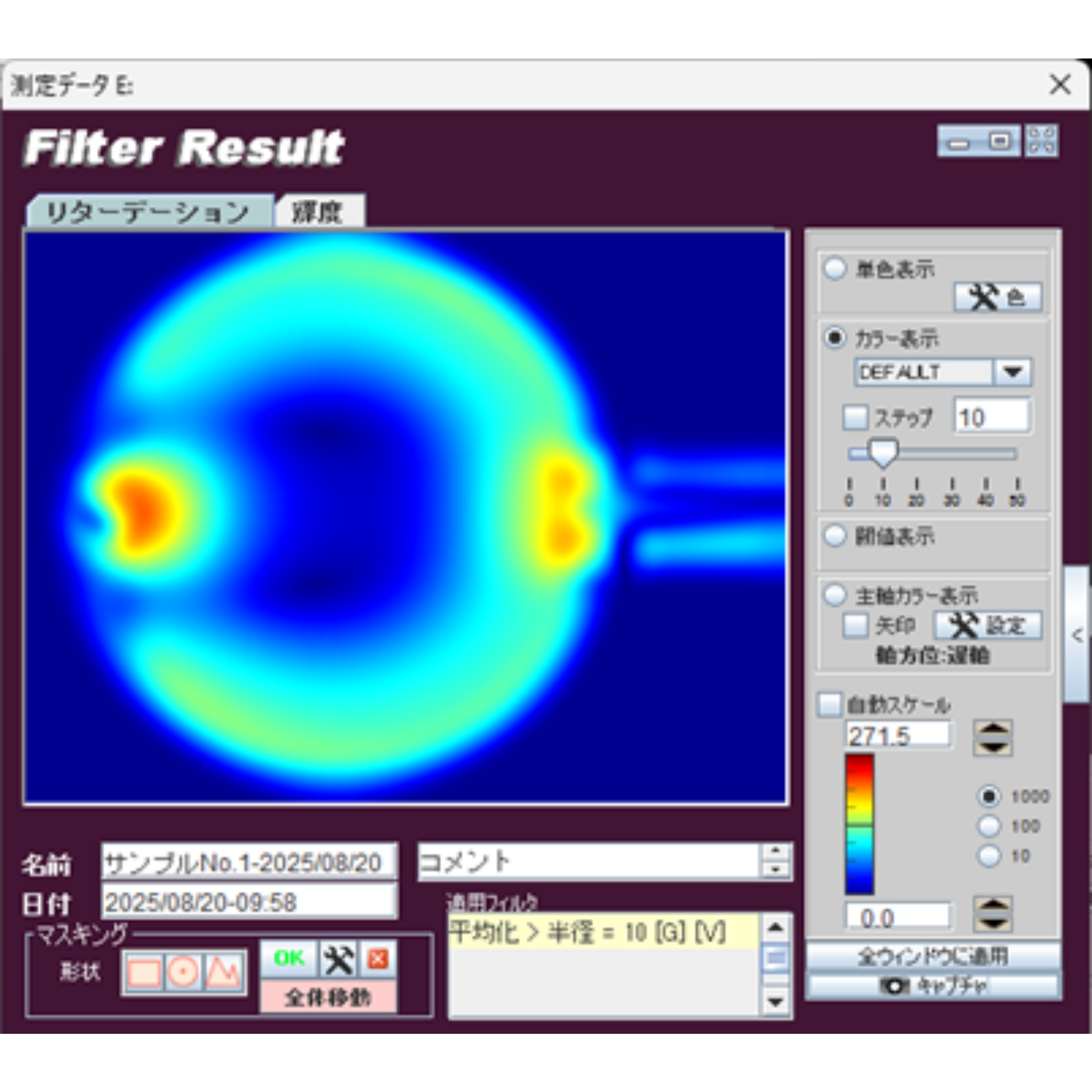Open color settings with 色 tool button
1092x1092 pixels.
(998, 297)
